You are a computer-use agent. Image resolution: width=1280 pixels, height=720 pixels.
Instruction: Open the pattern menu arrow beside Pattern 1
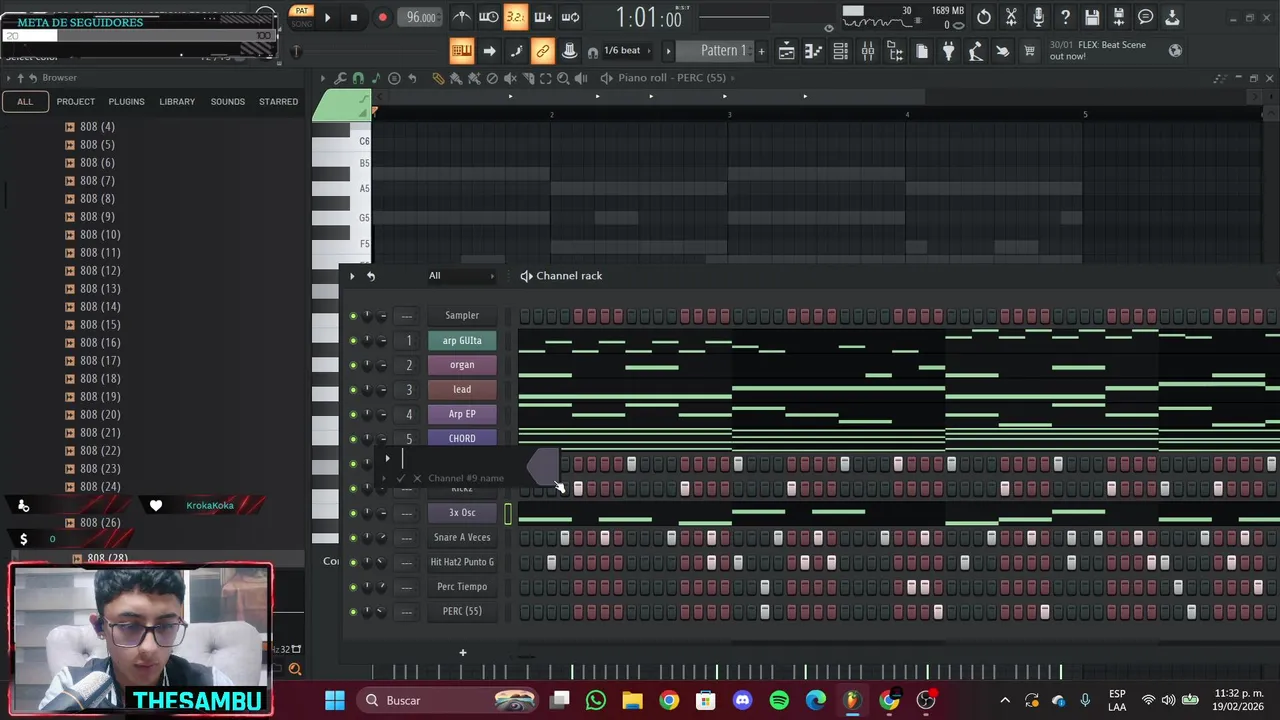tap(668, 51)
